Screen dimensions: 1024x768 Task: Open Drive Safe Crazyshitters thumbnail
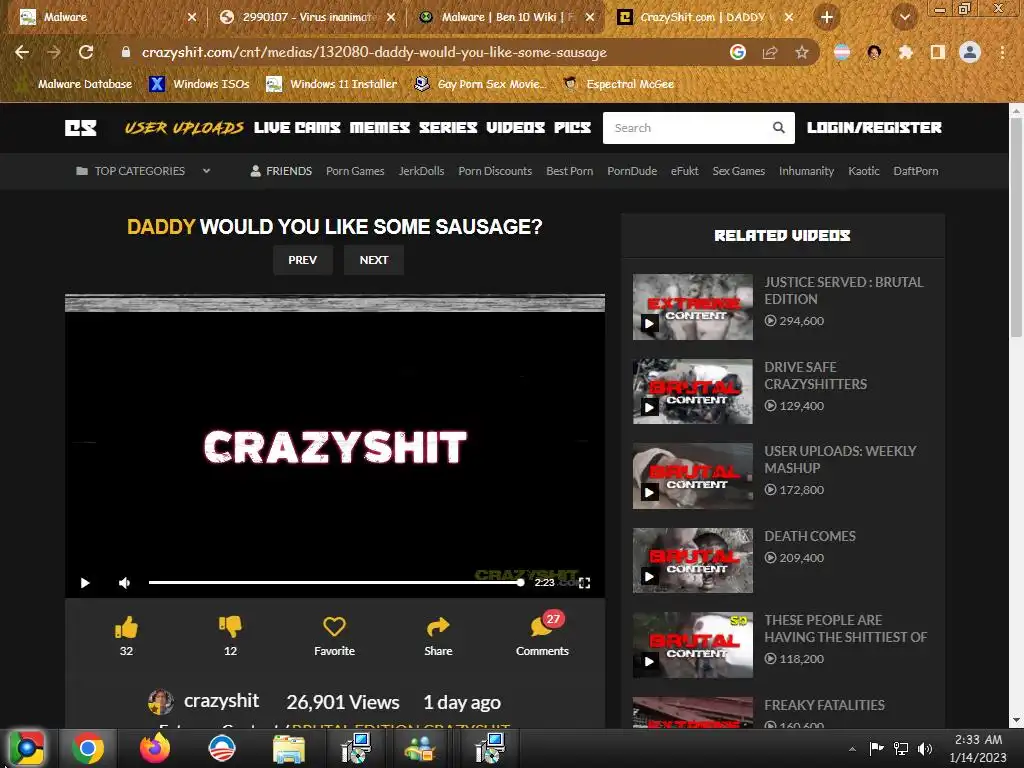(x=692, y=391)
